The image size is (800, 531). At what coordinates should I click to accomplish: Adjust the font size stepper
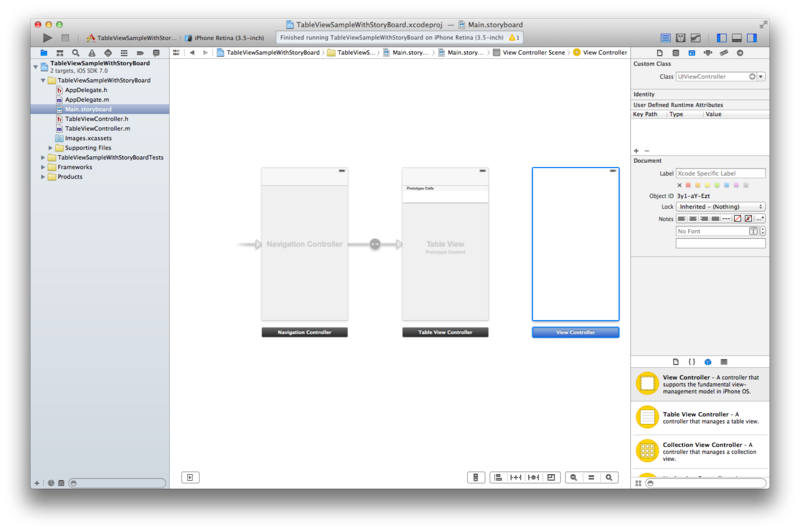[x=763, y=232]
